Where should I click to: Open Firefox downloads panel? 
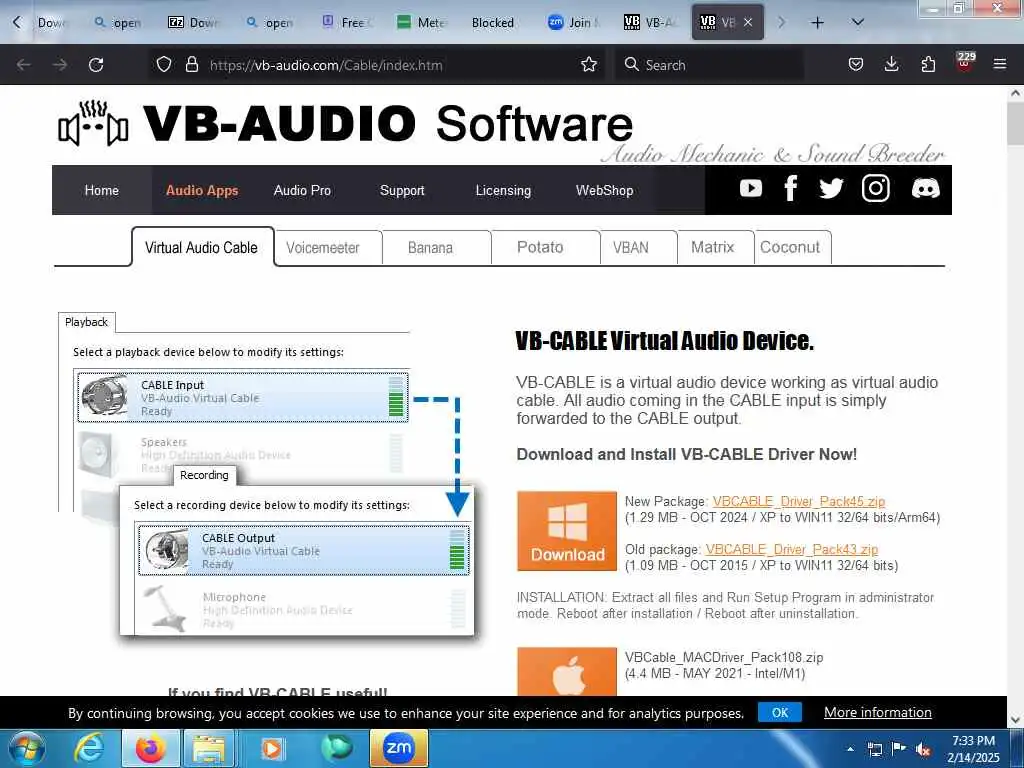coord(891,65)
